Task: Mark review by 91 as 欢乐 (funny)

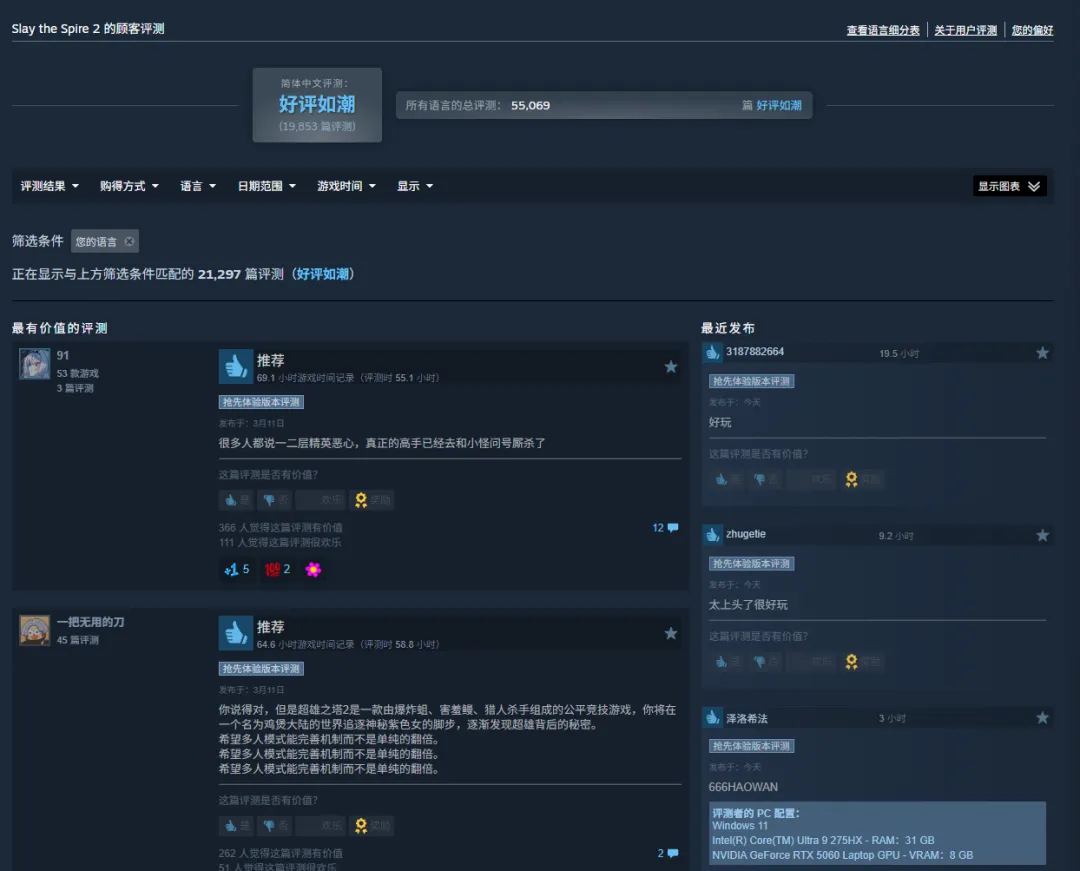Action: click(x=321, y=500)
